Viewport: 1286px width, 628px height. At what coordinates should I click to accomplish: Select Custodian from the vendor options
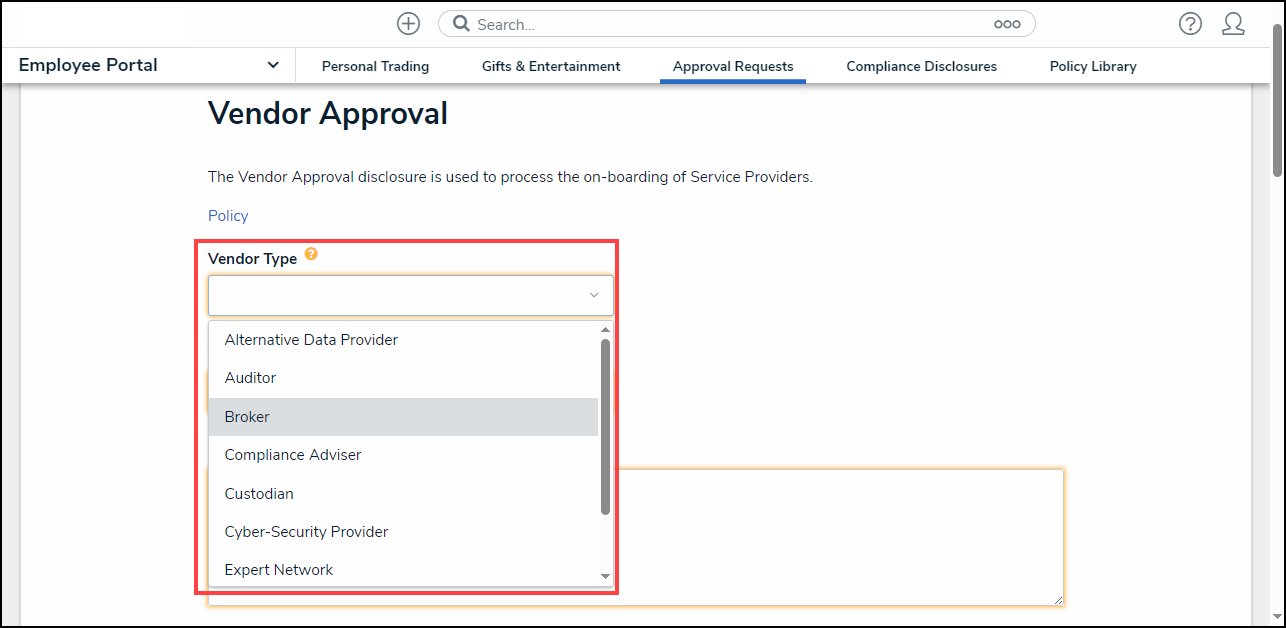(x=259, y=493)
